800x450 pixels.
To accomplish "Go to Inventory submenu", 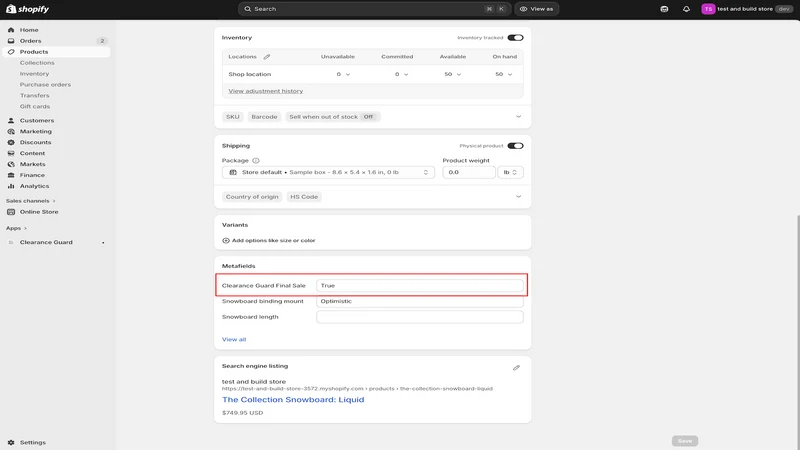I will [x=35, y=73].
